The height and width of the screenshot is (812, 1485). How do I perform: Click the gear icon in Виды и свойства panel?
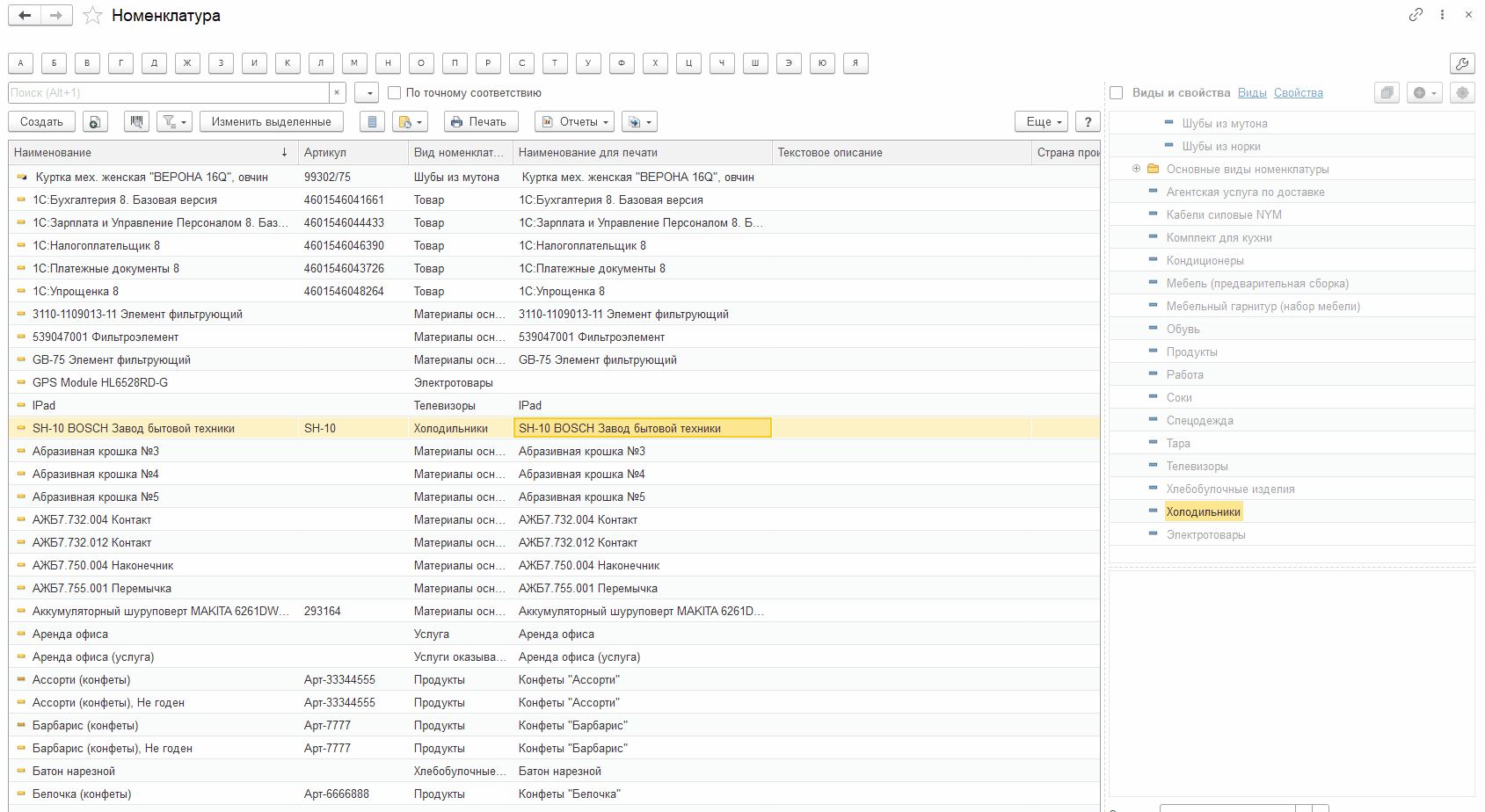[x=1461, y=93]
